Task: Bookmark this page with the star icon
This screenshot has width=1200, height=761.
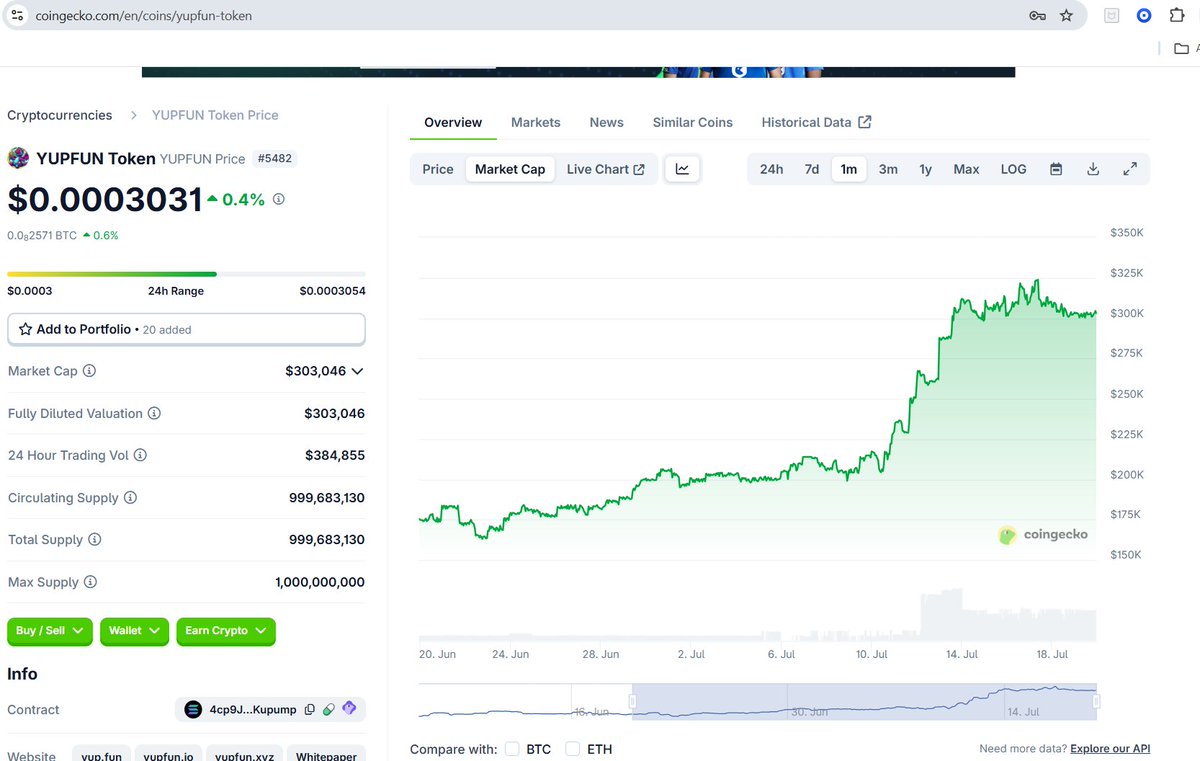Action: [x=1066, y=15]
